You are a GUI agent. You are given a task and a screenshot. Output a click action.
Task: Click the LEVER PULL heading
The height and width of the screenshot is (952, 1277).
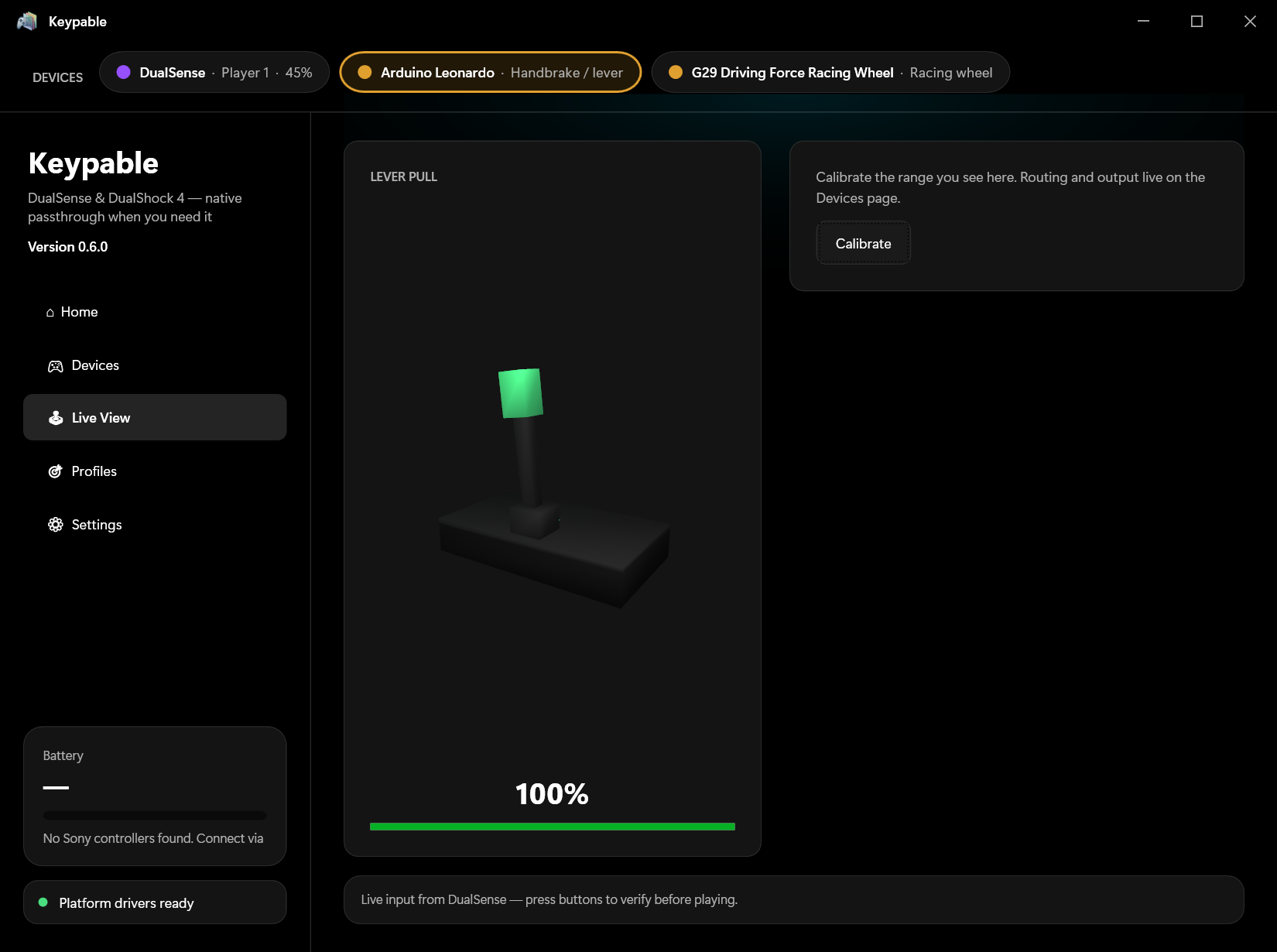(404, 176)
